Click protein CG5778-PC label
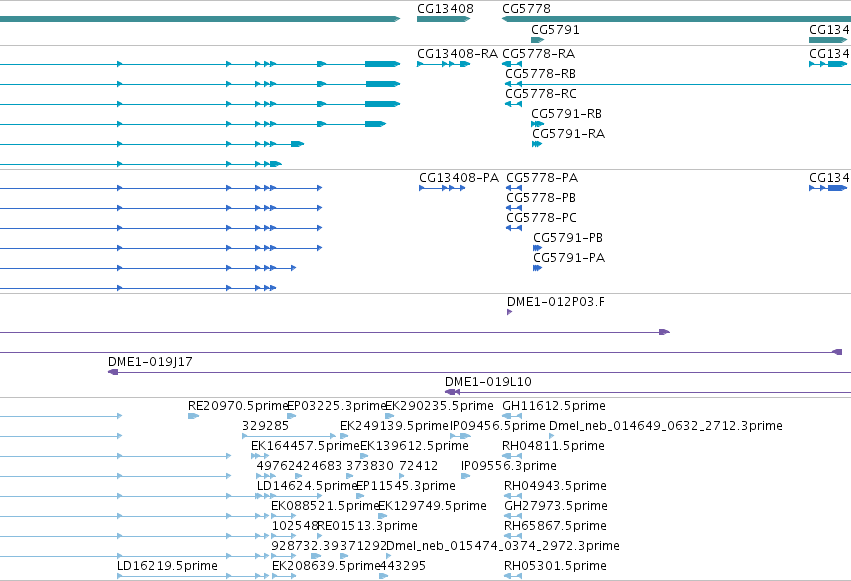This screenshot has width=851, height=581. (x=541, y=218)
